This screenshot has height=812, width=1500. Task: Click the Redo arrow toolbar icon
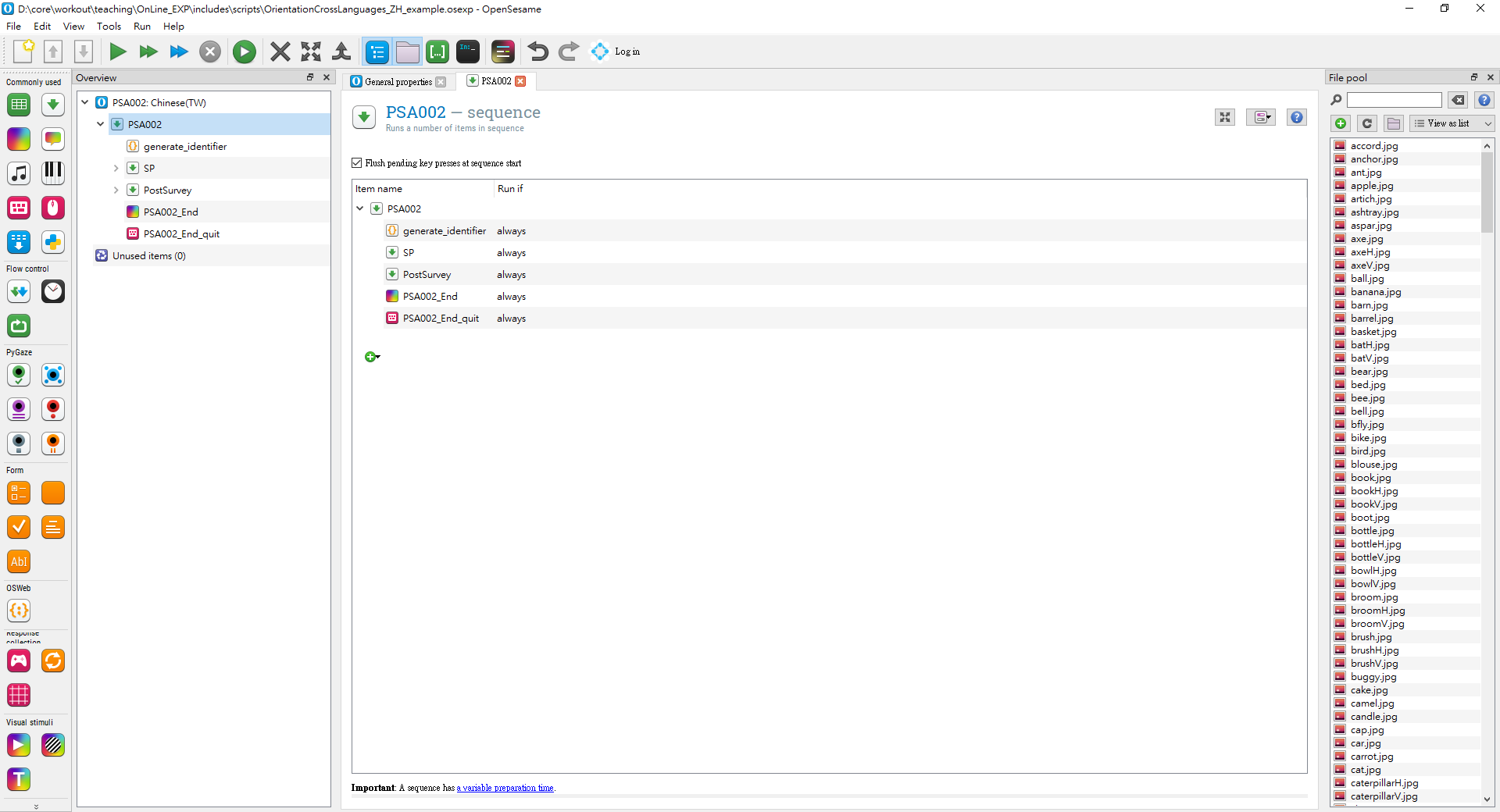(569, 52)
